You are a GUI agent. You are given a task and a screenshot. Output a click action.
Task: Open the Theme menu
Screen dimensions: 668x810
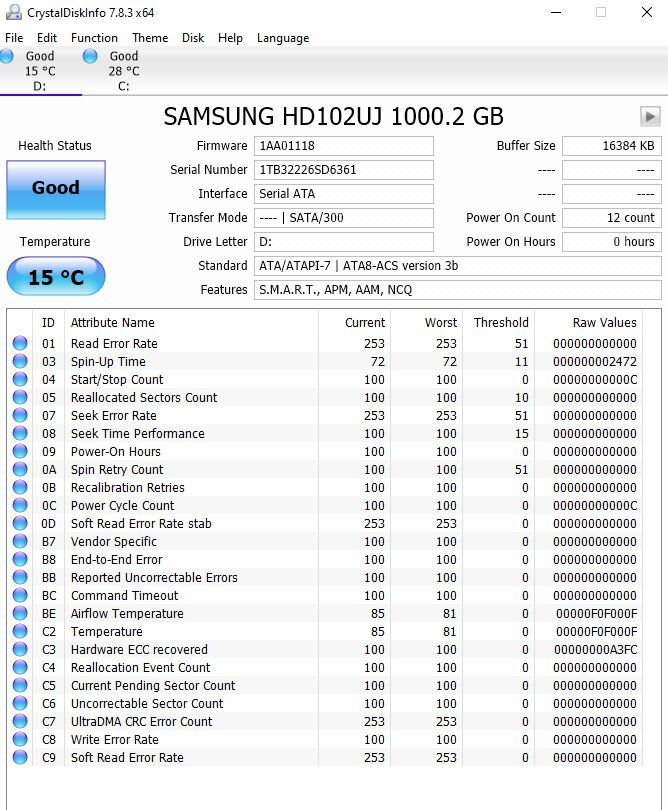[150, 38]
